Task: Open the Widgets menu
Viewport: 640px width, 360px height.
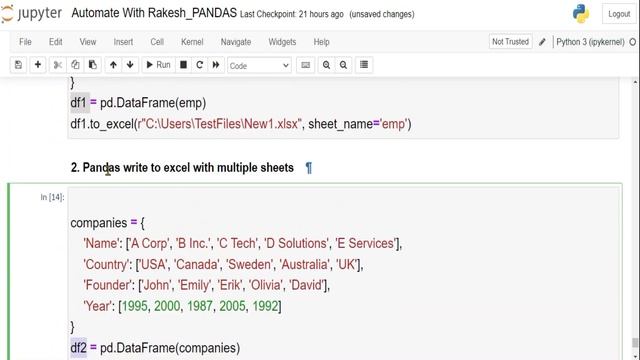Action: (282, 42)
